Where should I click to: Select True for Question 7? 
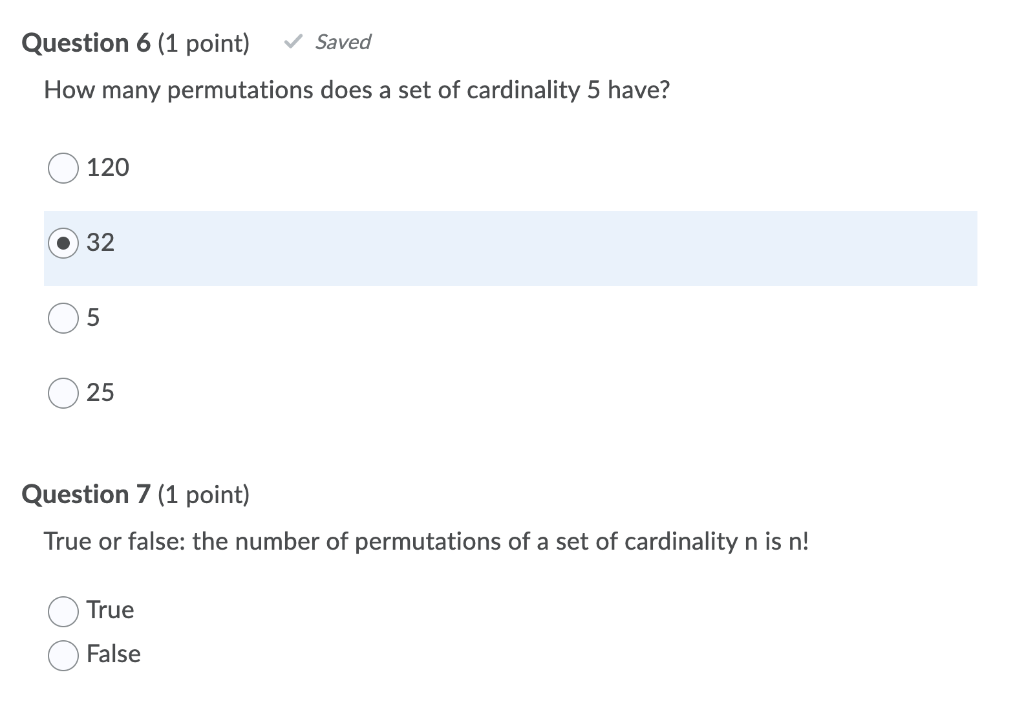(63, 610)
